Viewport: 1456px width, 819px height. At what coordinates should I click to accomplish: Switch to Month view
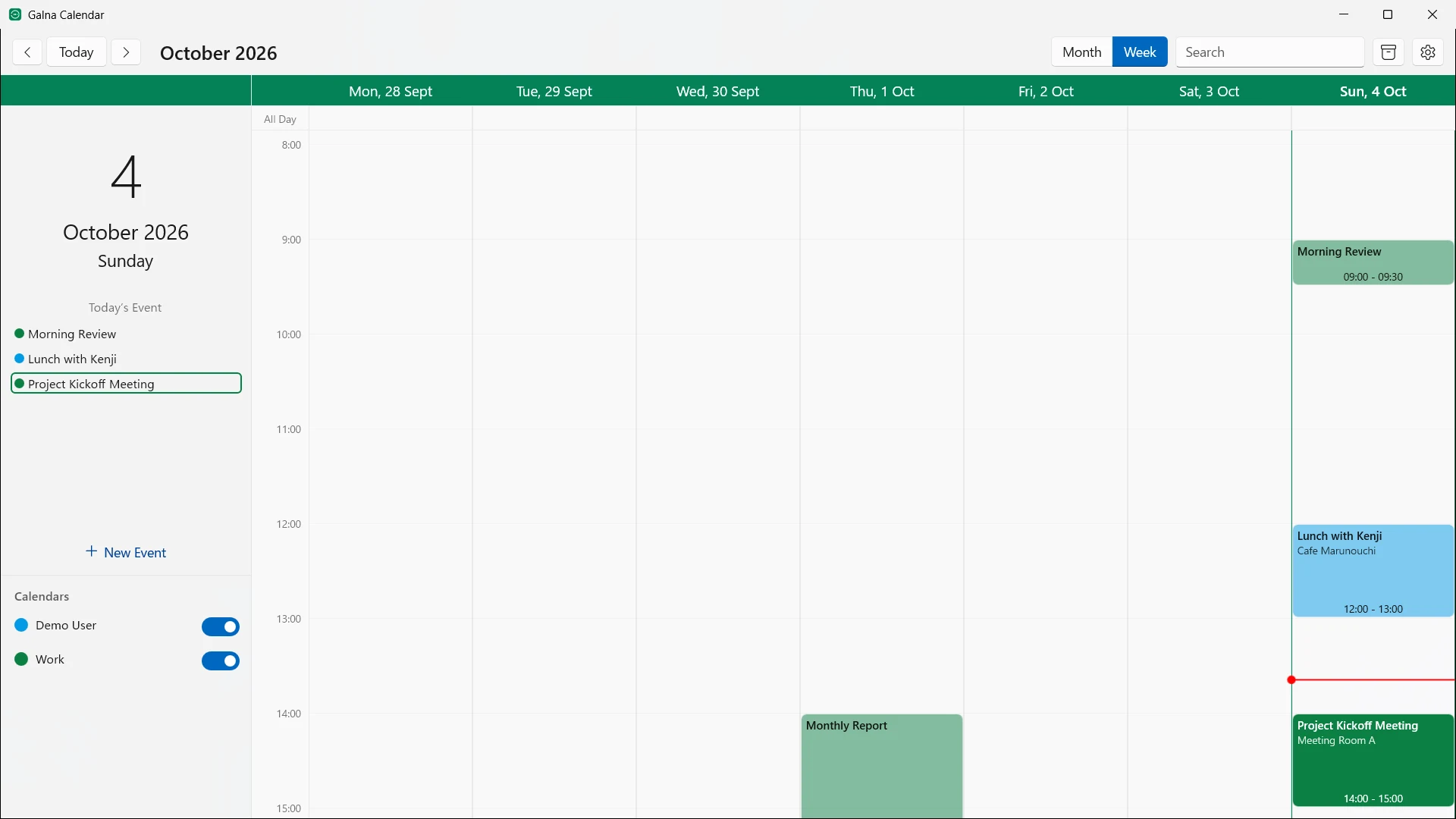1081,52
